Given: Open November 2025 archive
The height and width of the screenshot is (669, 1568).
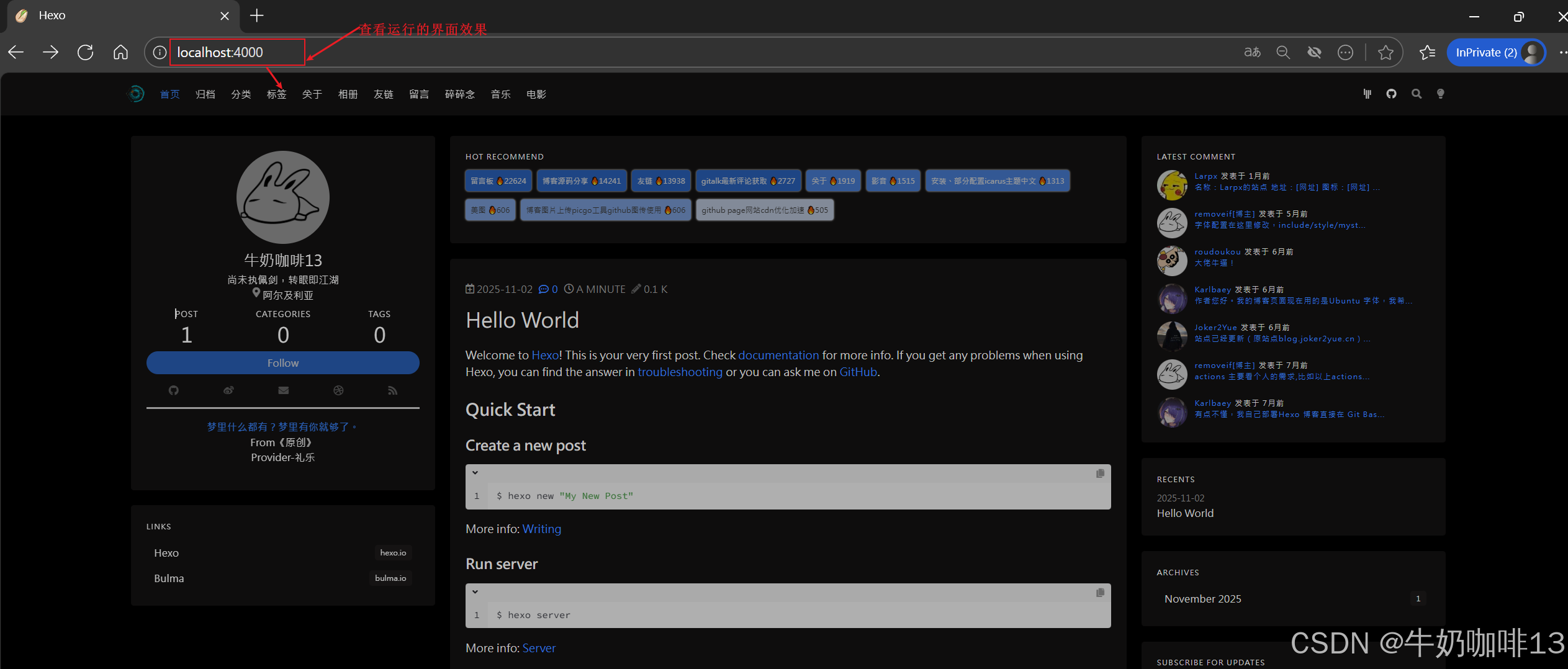Looking at the screenshot, I should click(1293, 599).
